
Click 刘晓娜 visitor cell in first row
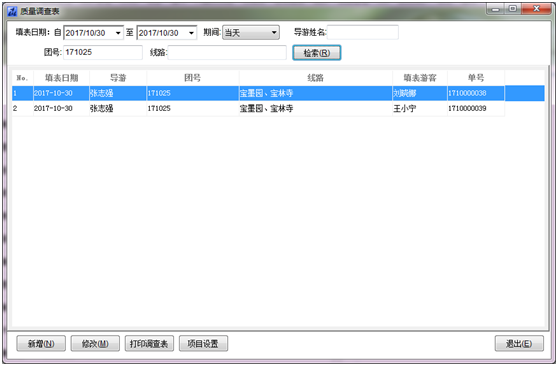coord(420,93)
